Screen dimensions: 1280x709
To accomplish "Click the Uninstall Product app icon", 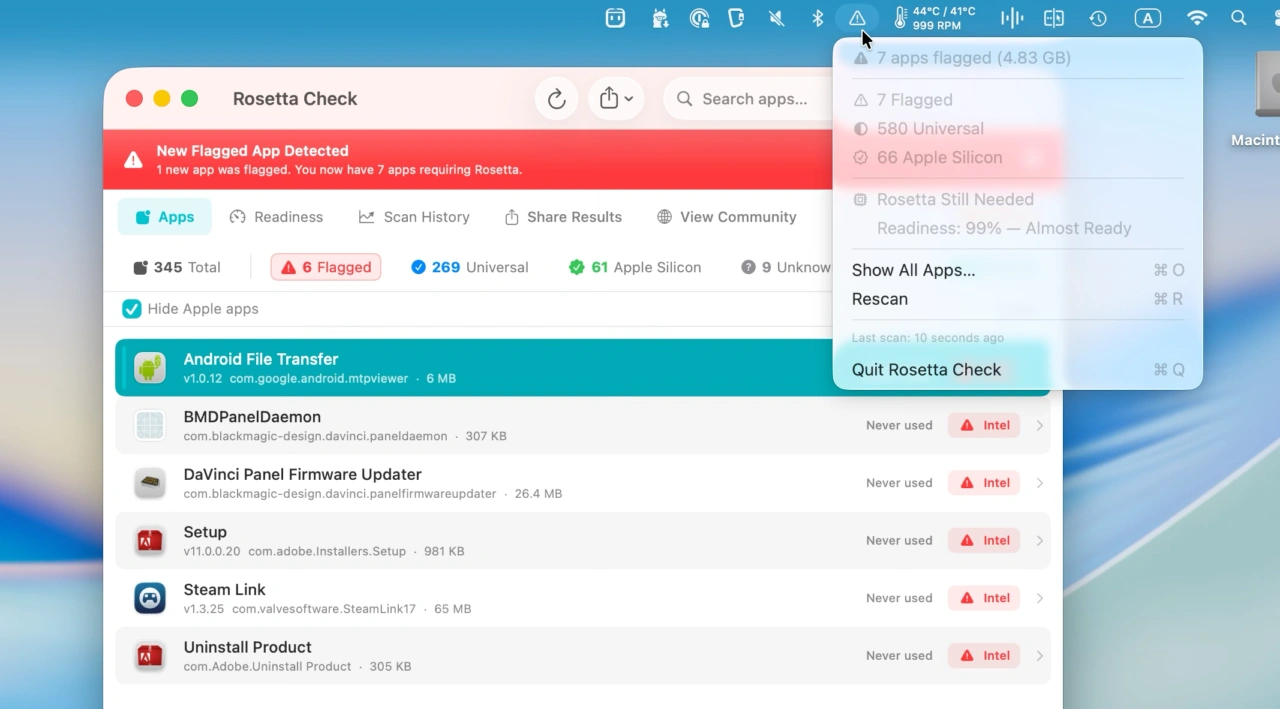I will [x=150, y=656].
